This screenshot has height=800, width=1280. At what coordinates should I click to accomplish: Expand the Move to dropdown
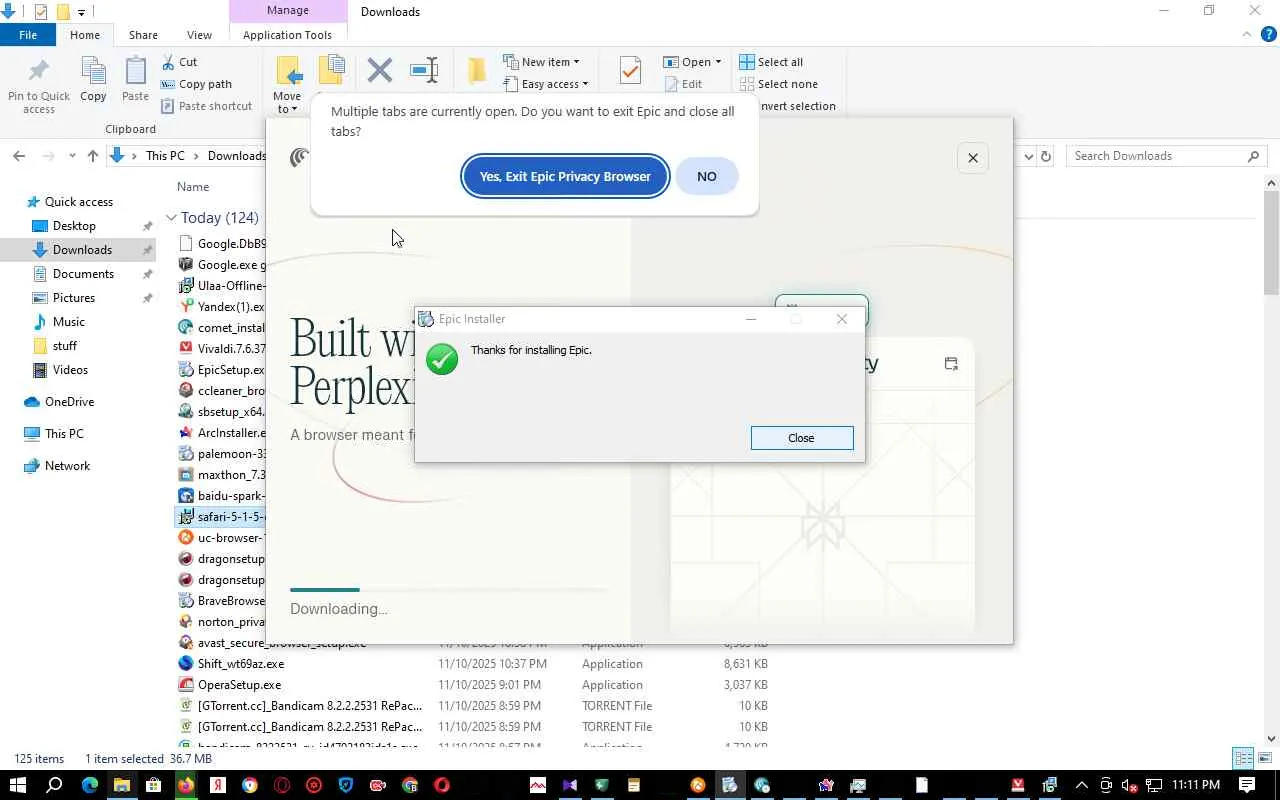click(x=287, y=103)
